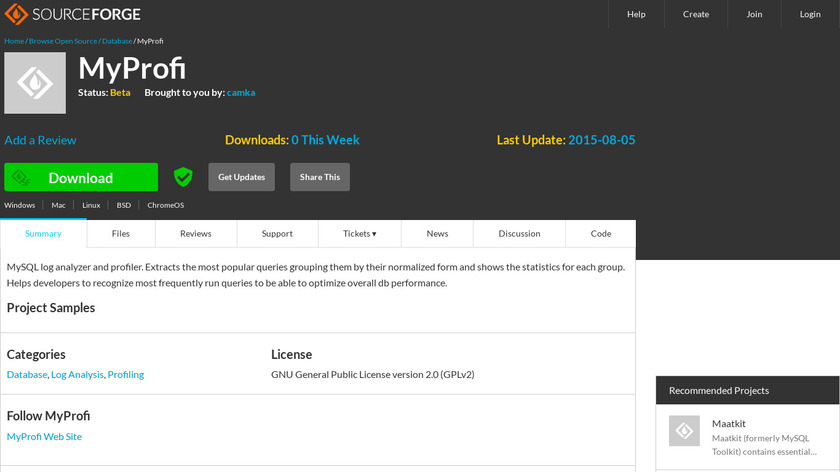840x472 pixels.
Task: Switch to the Reviews tab
Action: 196,234
